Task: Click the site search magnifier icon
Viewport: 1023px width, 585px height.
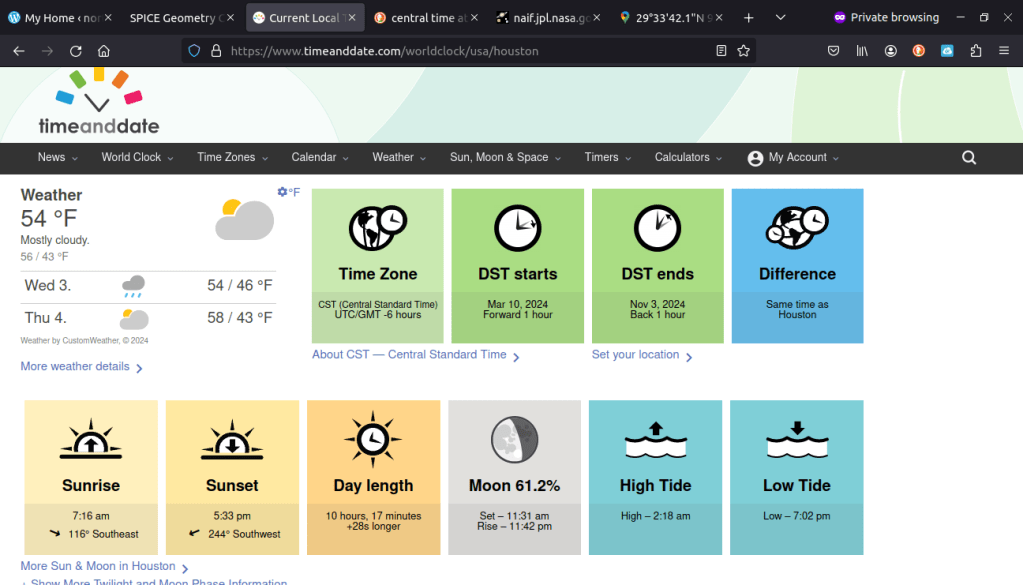Action: tap(968, 158)
